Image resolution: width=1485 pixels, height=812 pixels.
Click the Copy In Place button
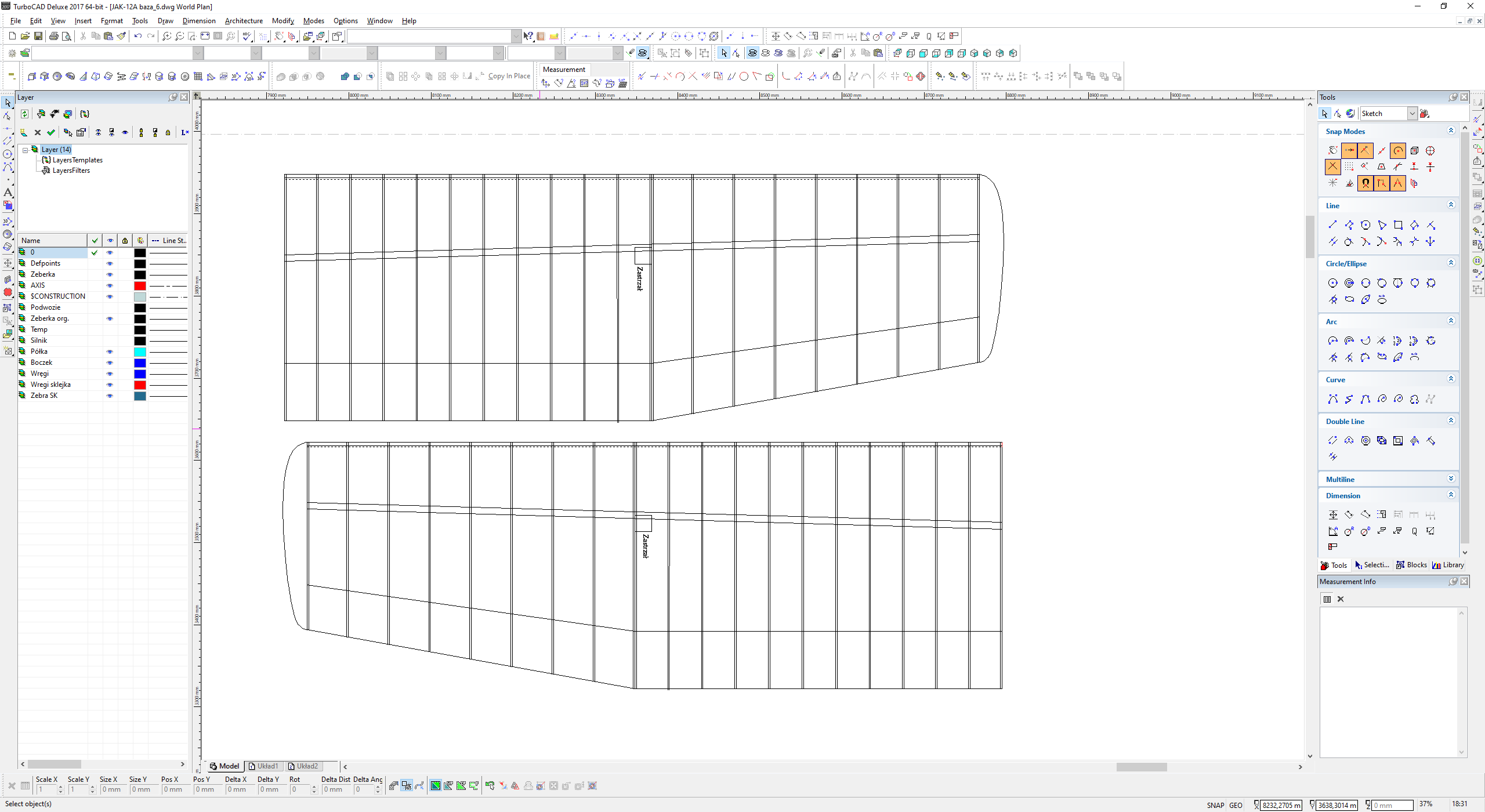[508, 76]
